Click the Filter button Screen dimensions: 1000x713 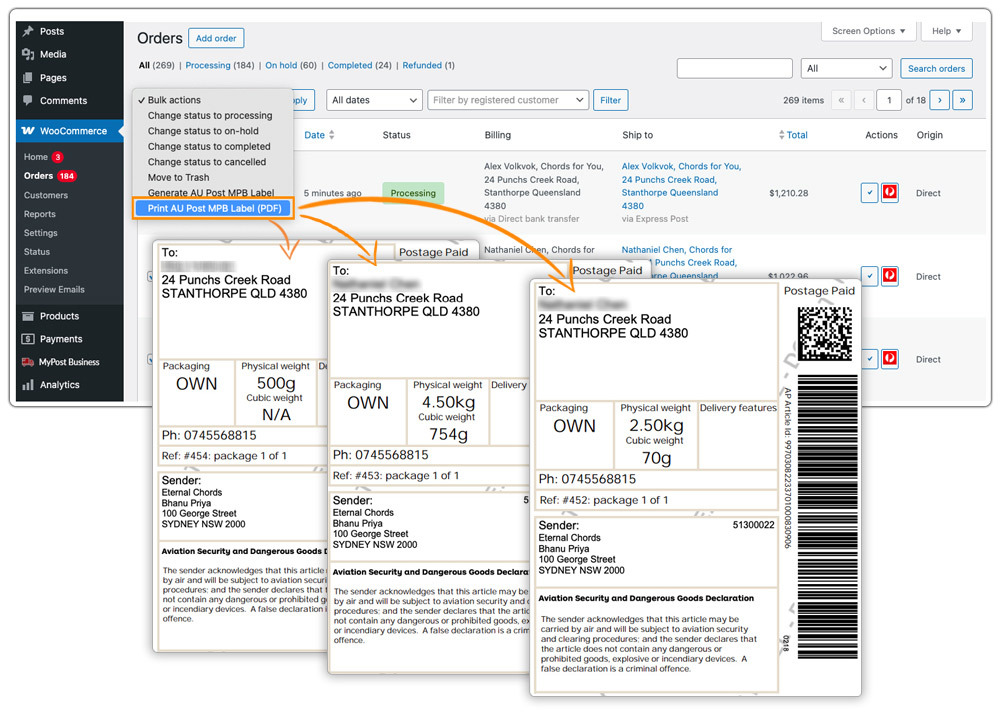[x=610, y=100]
